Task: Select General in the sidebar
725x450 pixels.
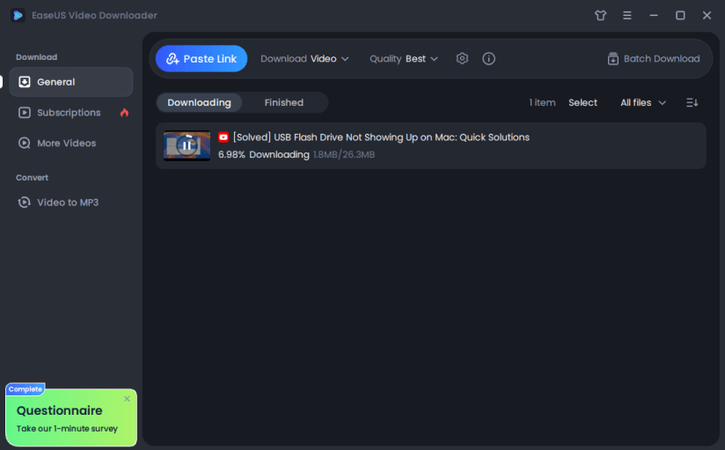Action: [x=71, y=82]
